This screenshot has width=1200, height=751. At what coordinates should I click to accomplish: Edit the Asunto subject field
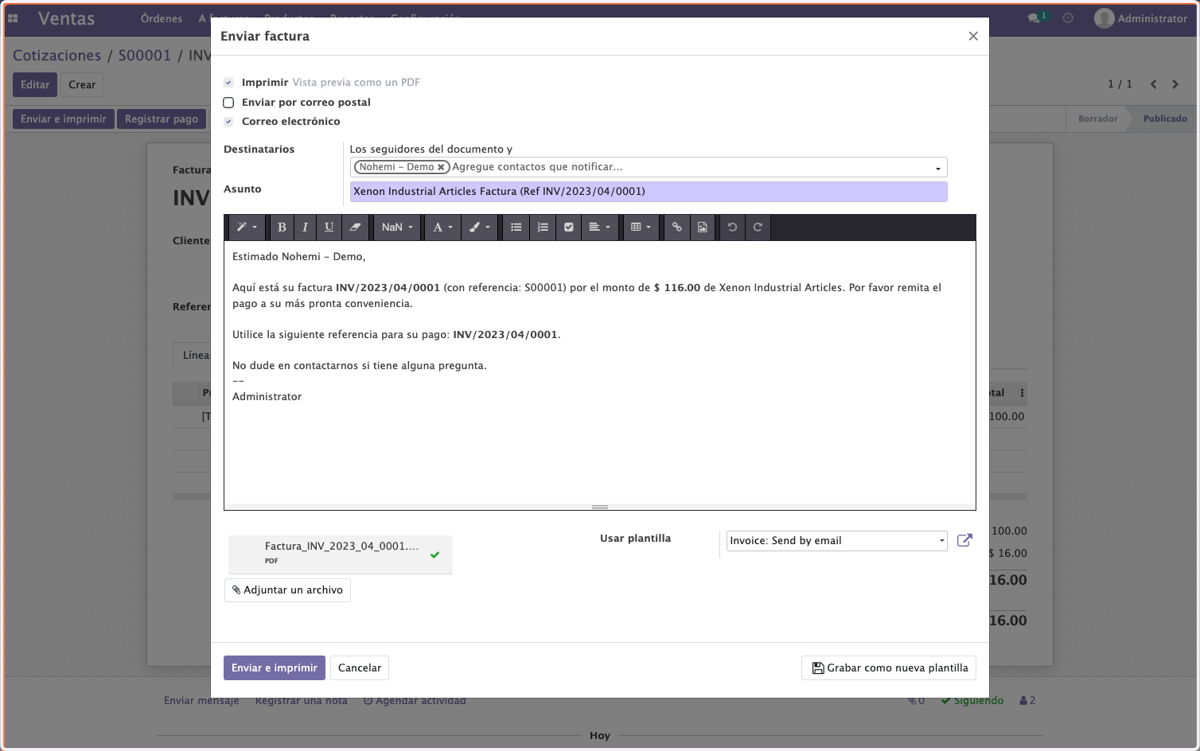point(648,191)
